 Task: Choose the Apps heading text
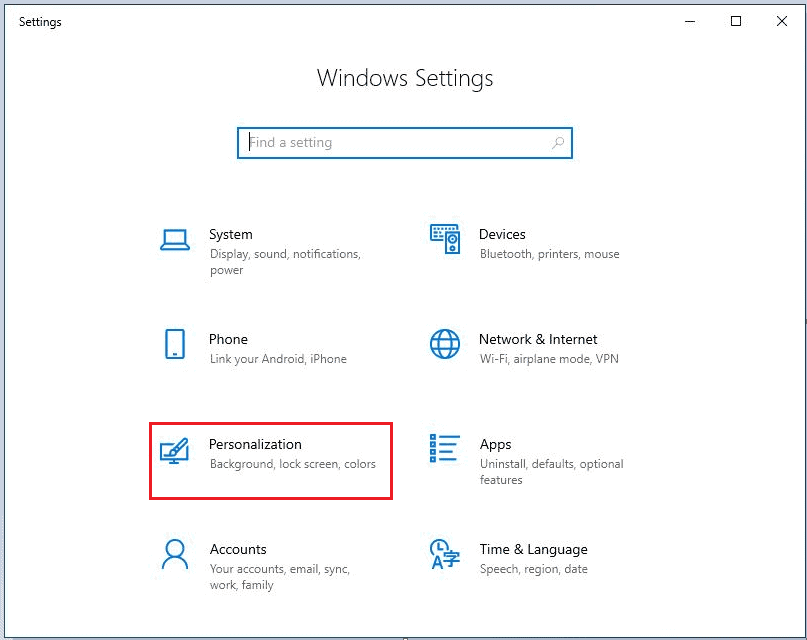click(x=495, y=444)
